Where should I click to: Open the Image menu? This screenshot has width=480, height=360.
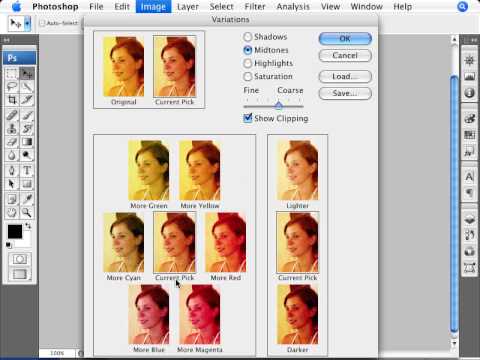click(x=153, y=6)
